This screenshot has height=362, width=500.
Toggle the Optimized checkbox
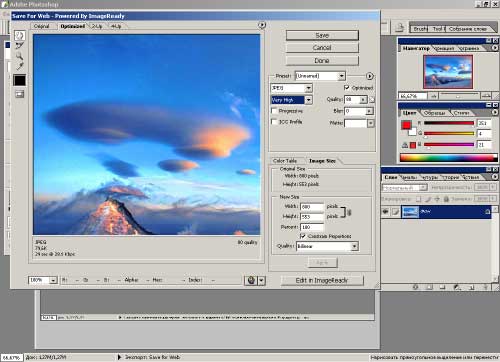(347, 88)
